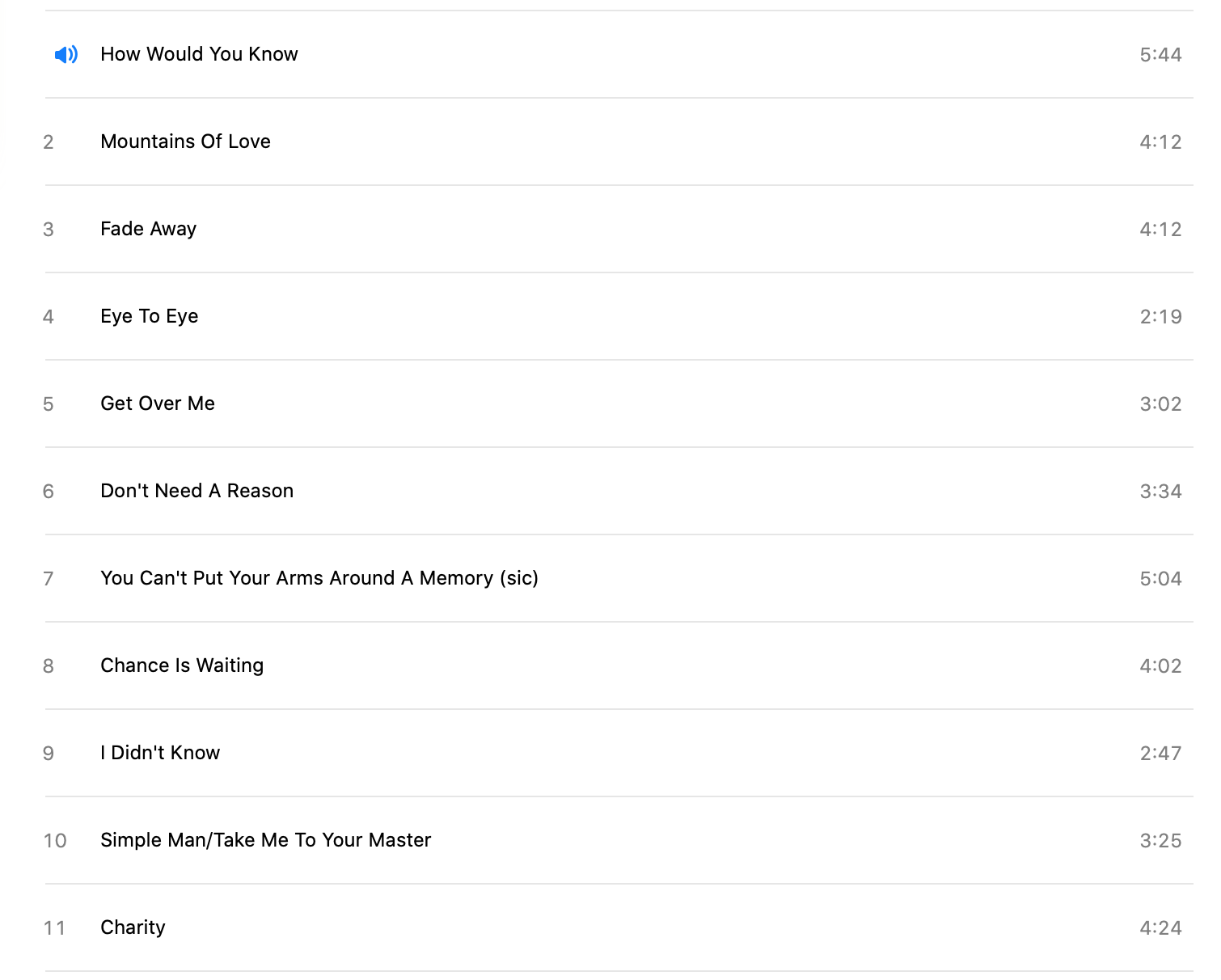The image size is (1221, 980).
Task: Click track number 7 in the list
Action: (49, 579)
